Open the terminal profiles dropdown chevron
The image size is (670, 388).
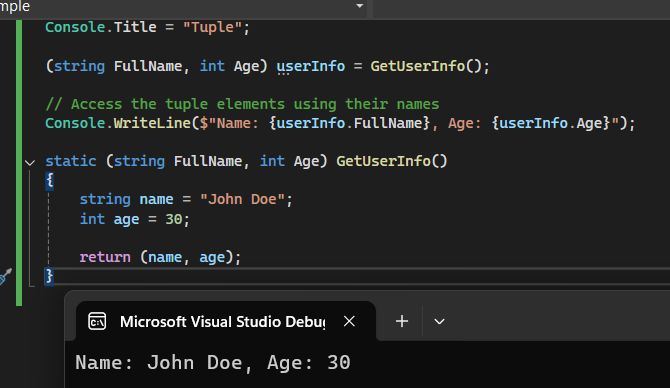pos(439,321)
